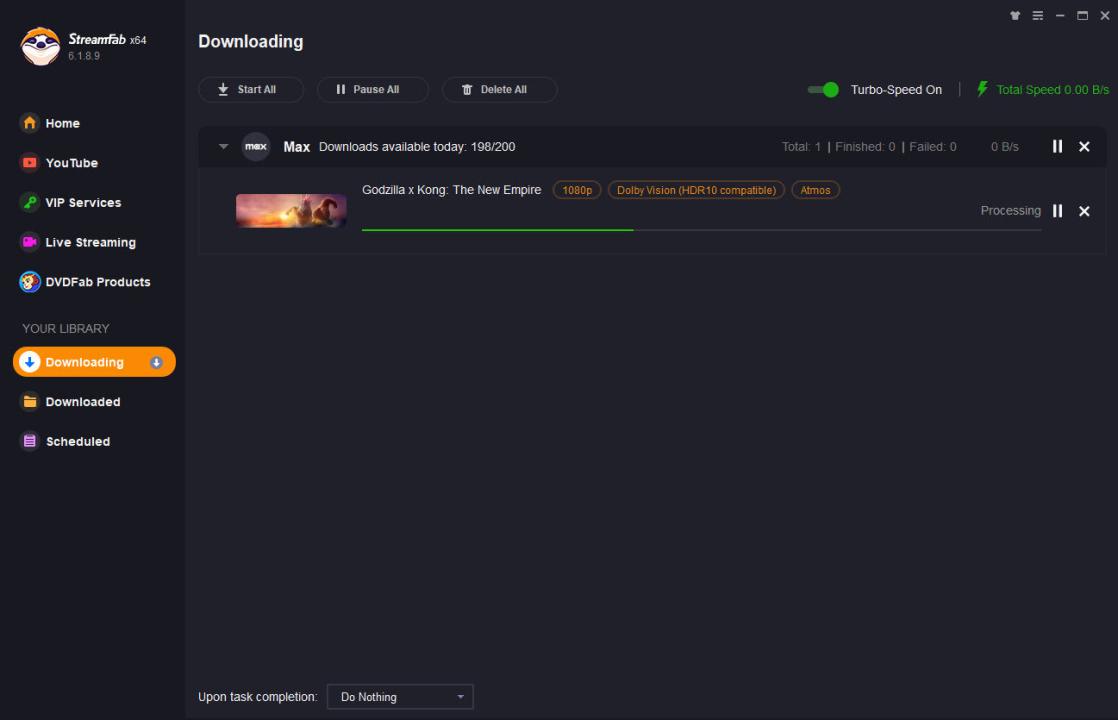Click the Max service logo

(x=256, y=147)
